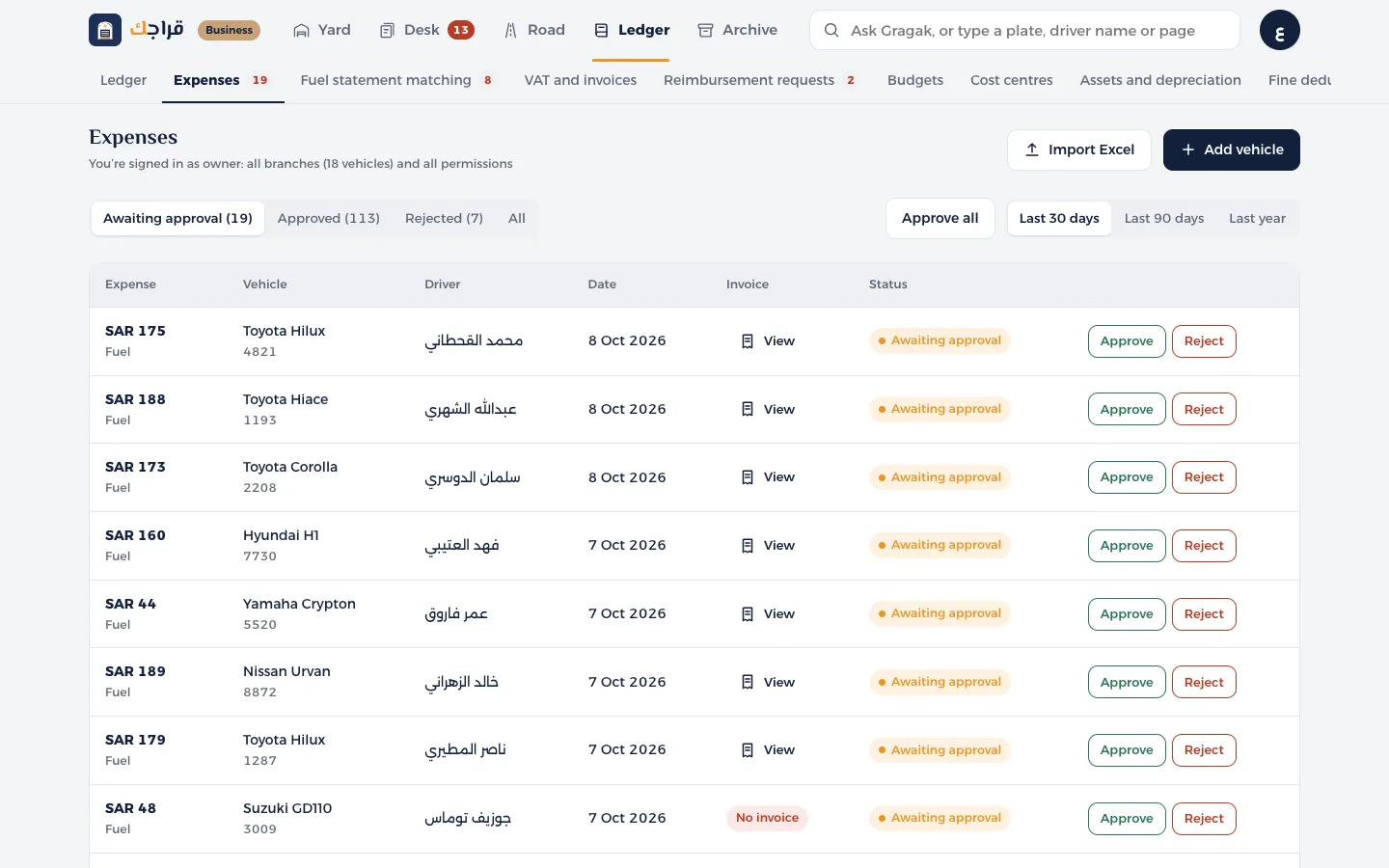View invoice for SAR 188 Toyota Hiace expense
The image size is (1389, 868).
768,410
